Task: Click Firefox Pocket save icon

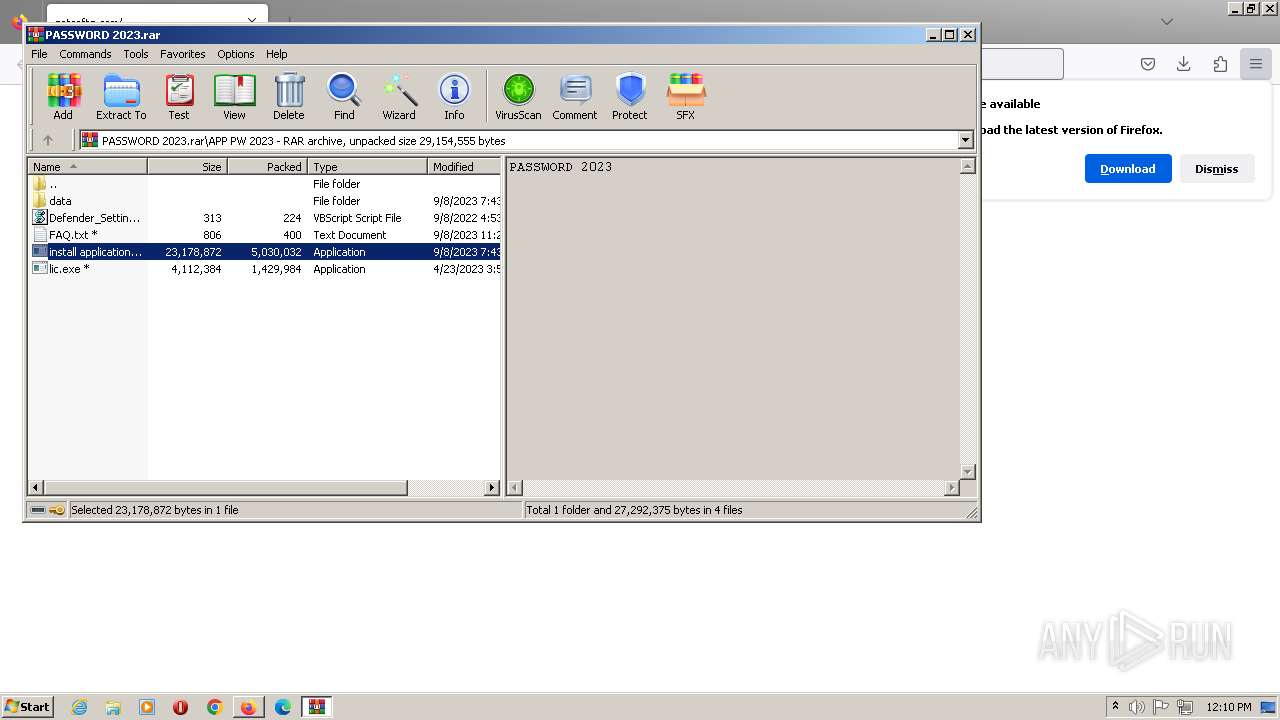Action: click(1148, 64)
